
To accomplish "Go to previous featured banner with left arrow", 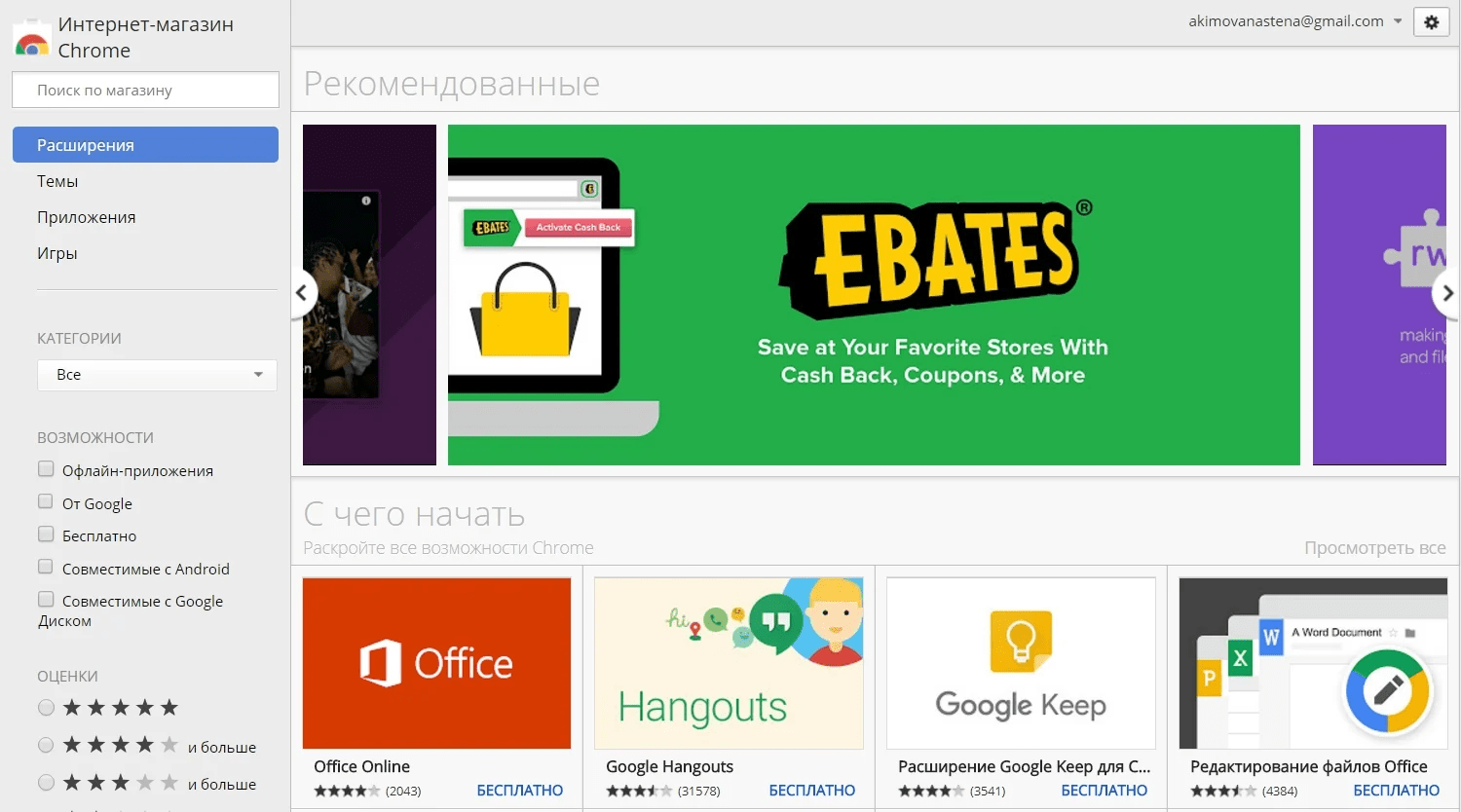I will (303, 292).
